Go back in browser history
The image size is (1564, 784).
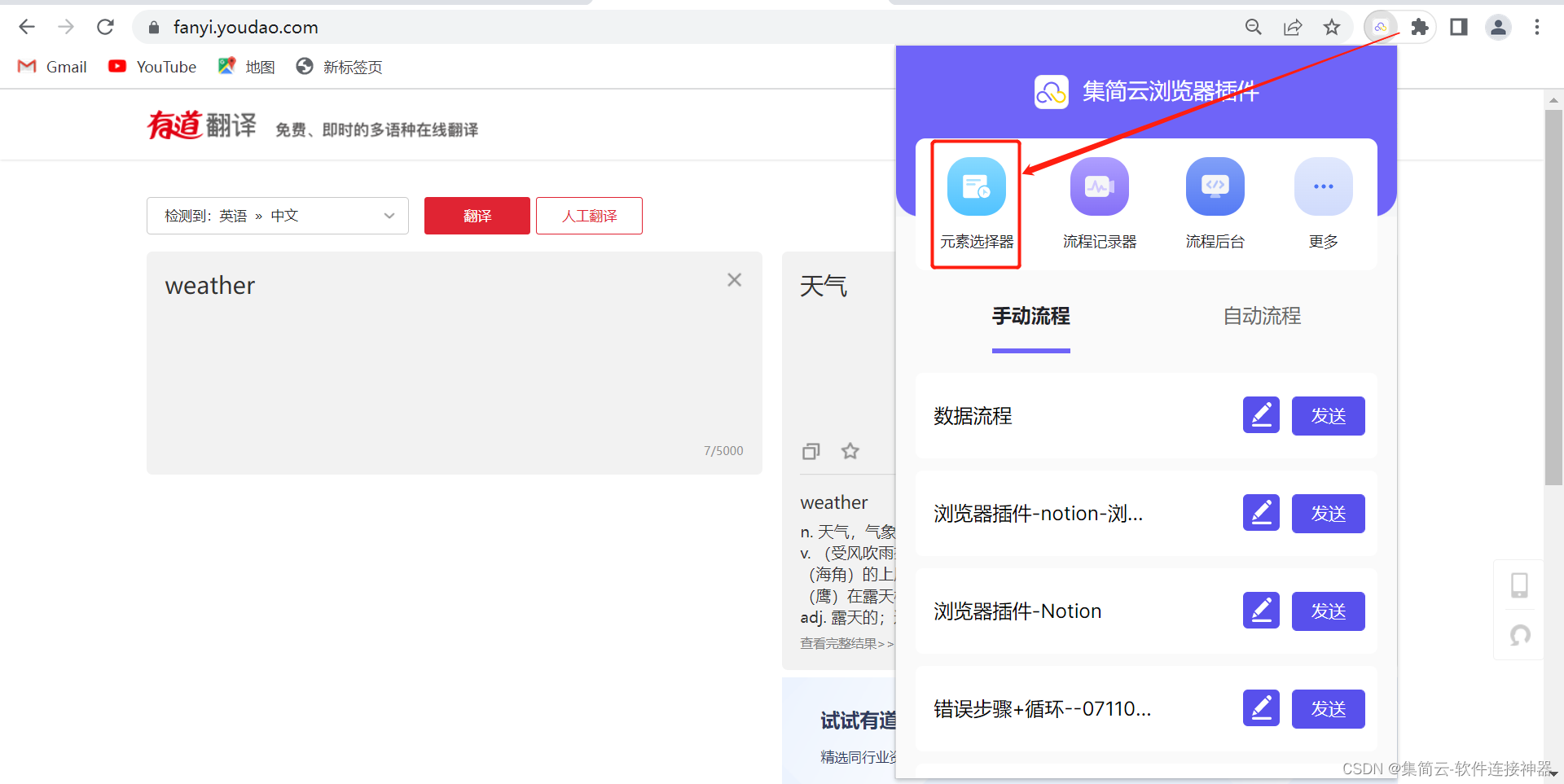27,27
